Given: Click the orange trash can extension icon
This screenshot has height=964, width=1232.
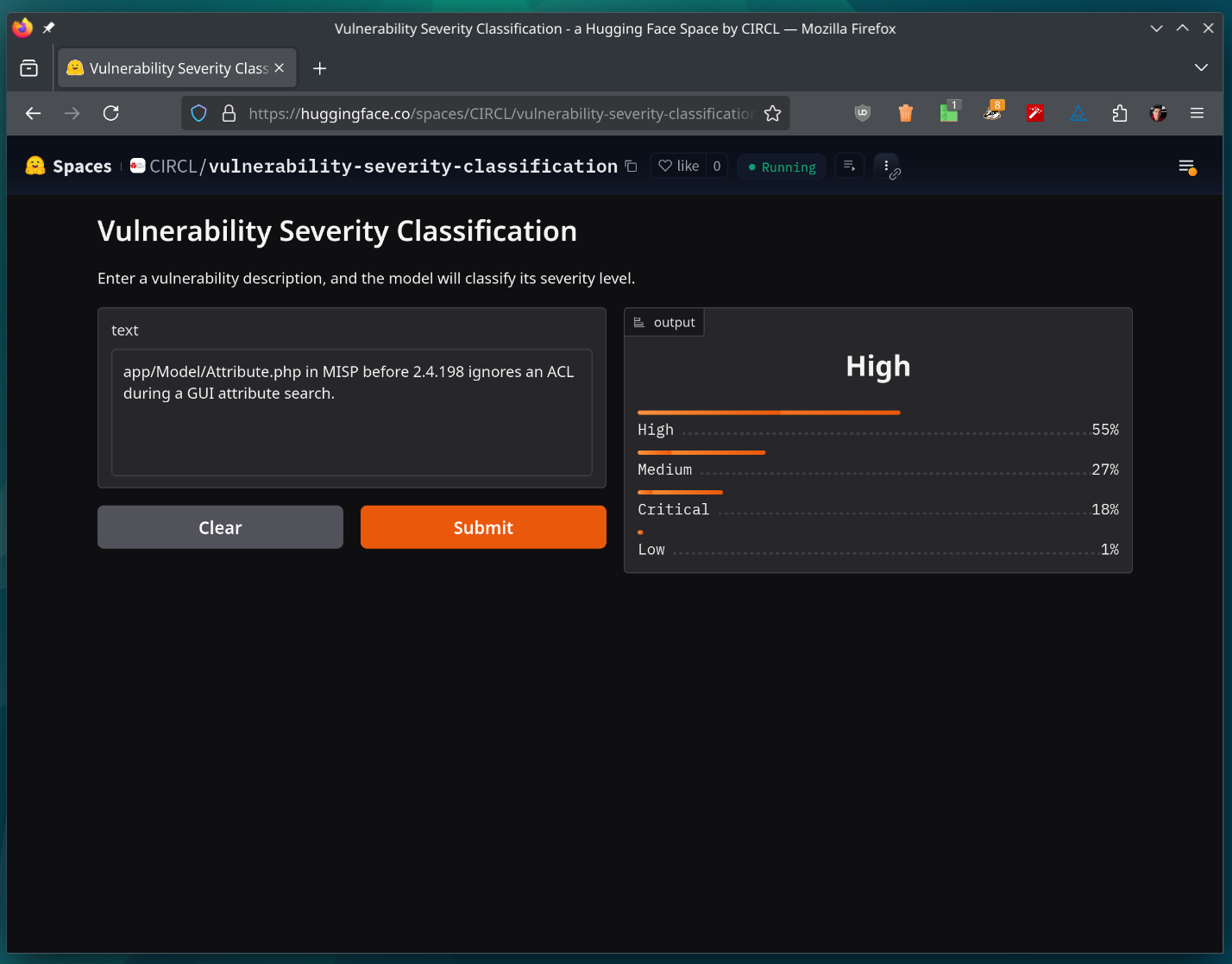Looking at the screenshot, I should click(x=905, y=113).
